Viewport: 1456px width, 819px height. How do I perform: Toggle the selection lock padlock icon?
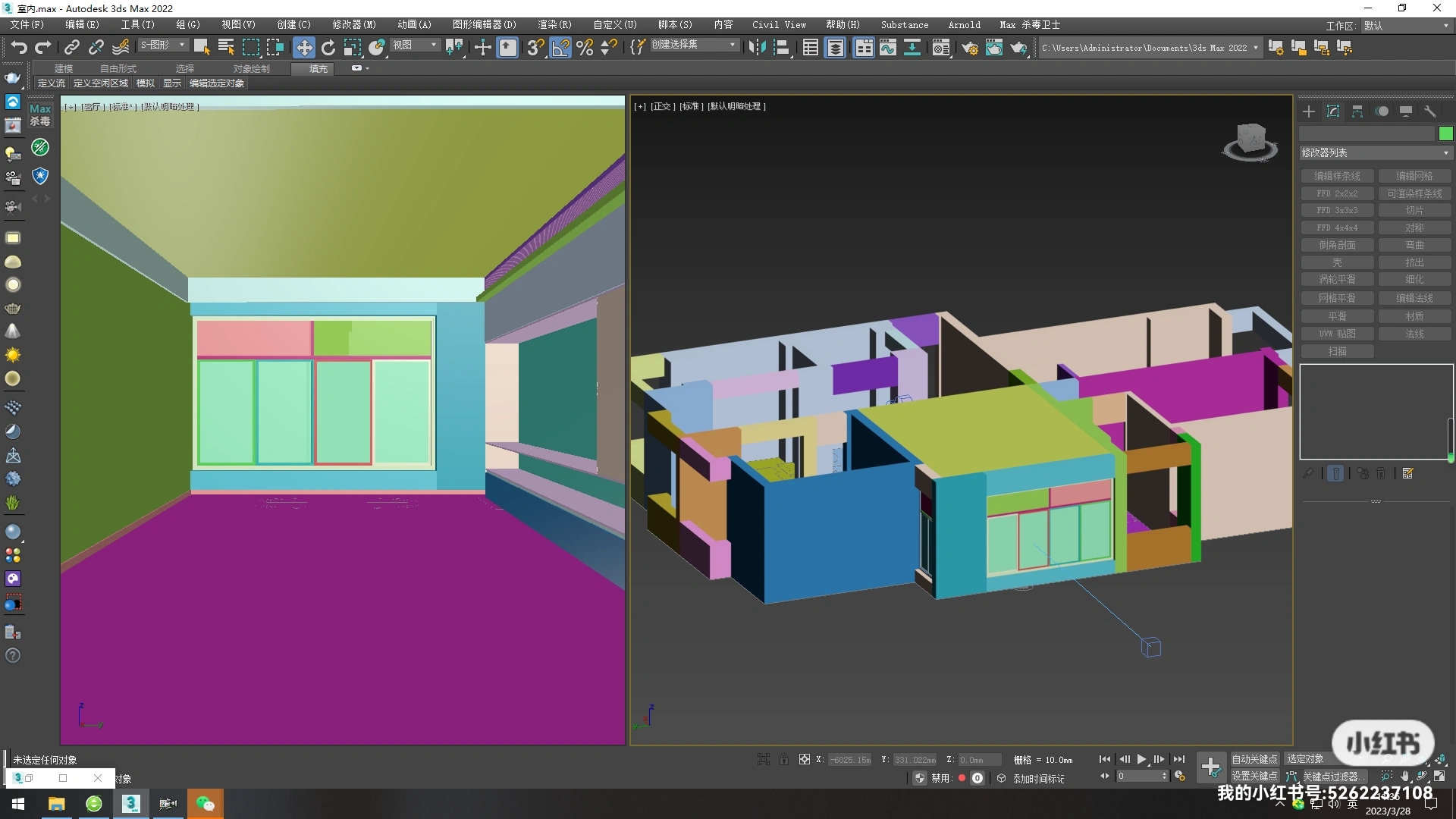pos(784,759)
